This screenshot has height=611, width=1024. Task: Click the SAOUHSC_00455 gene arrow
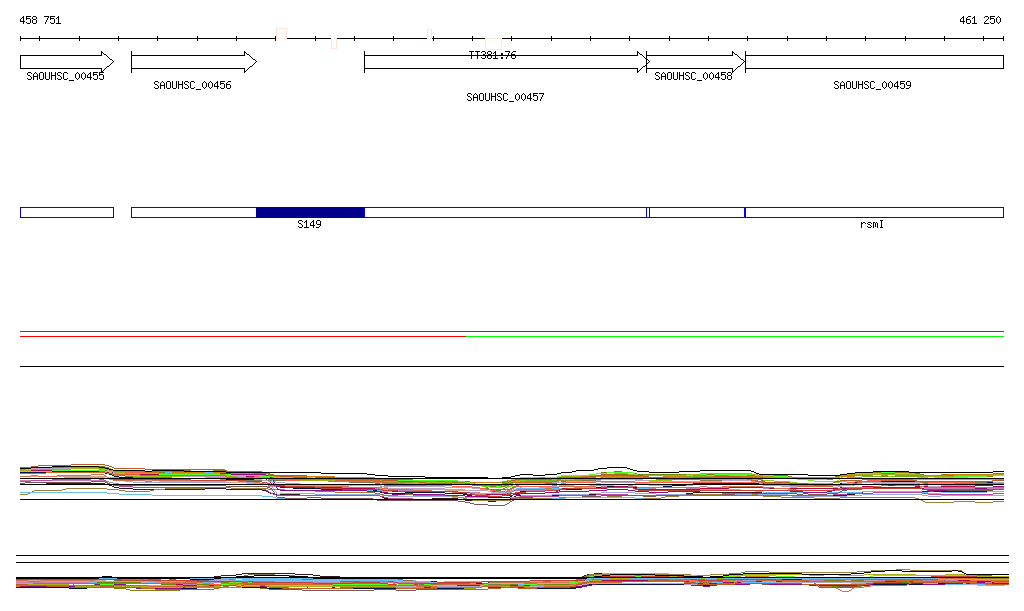pos(67,62)
